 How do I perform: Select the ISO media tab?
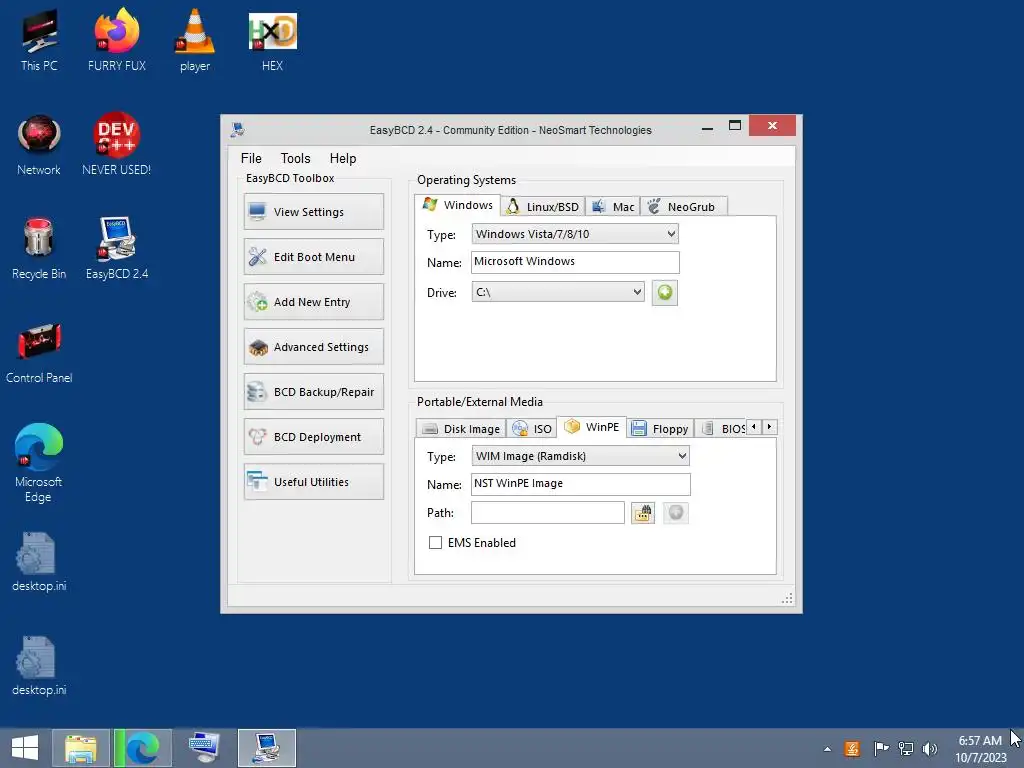pyautogui.click(x=532, y=428)
